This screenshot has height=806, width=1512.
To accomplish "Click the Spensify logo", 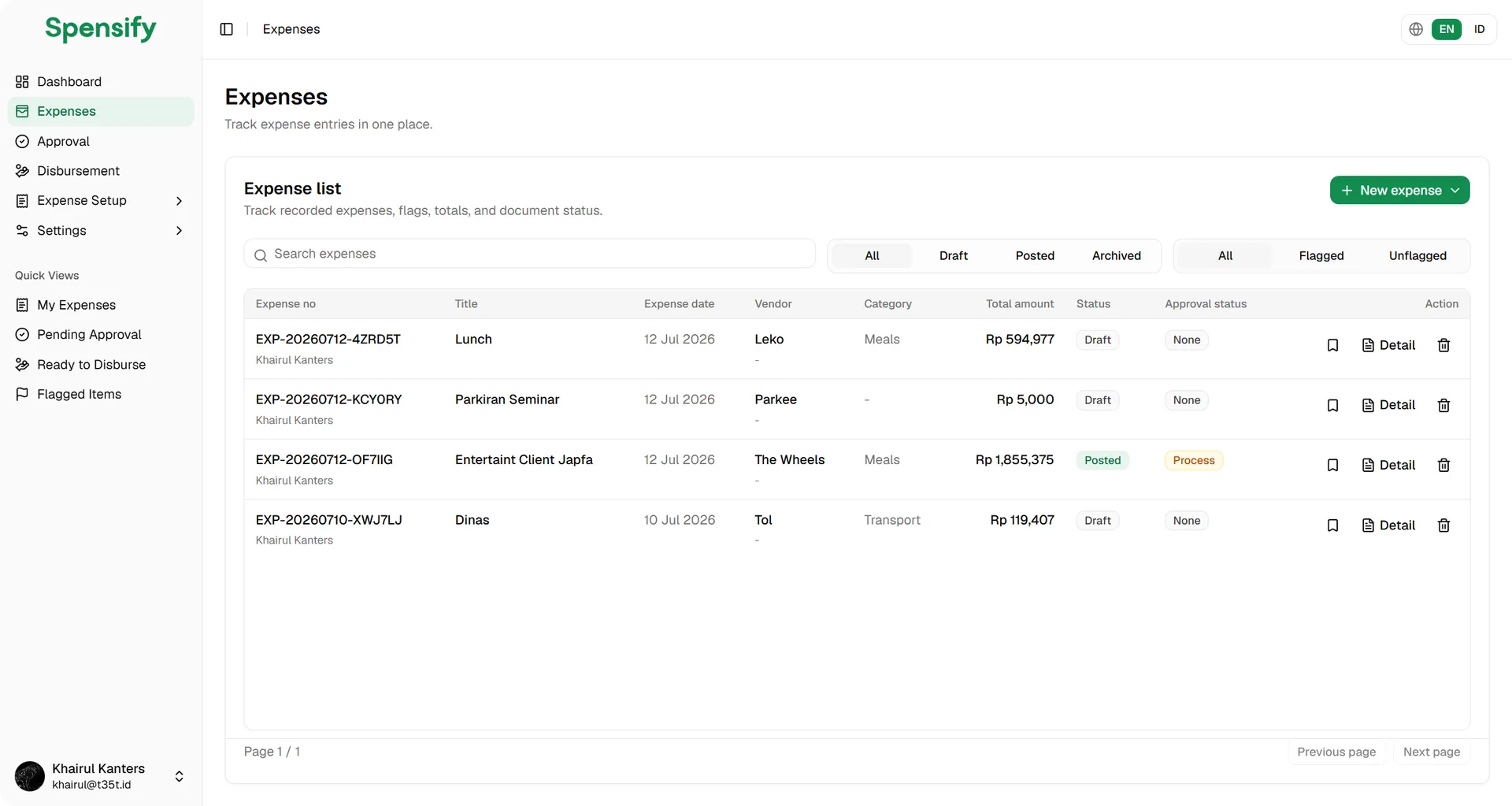I will click(101, 28).
